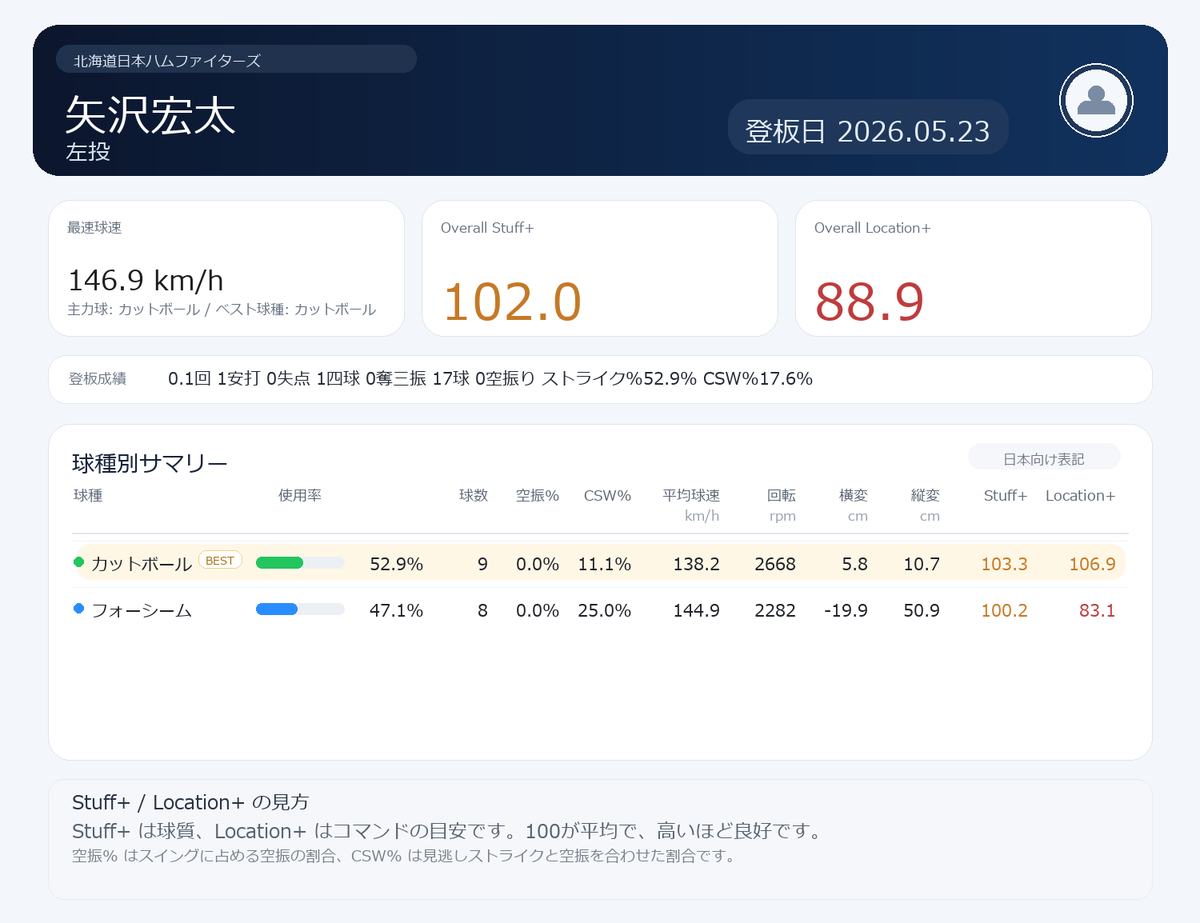The height and width of the screenshot is (923, 1200).
Task: Click the 日本向け表記 pill button
Action: [x=1044, y=458]
